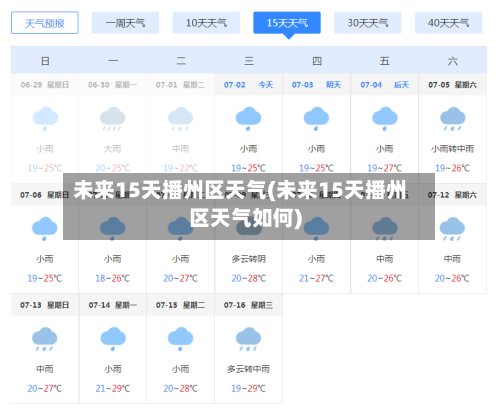
Task: Click the 多云转阴 weather description
Action: point(249,259)
